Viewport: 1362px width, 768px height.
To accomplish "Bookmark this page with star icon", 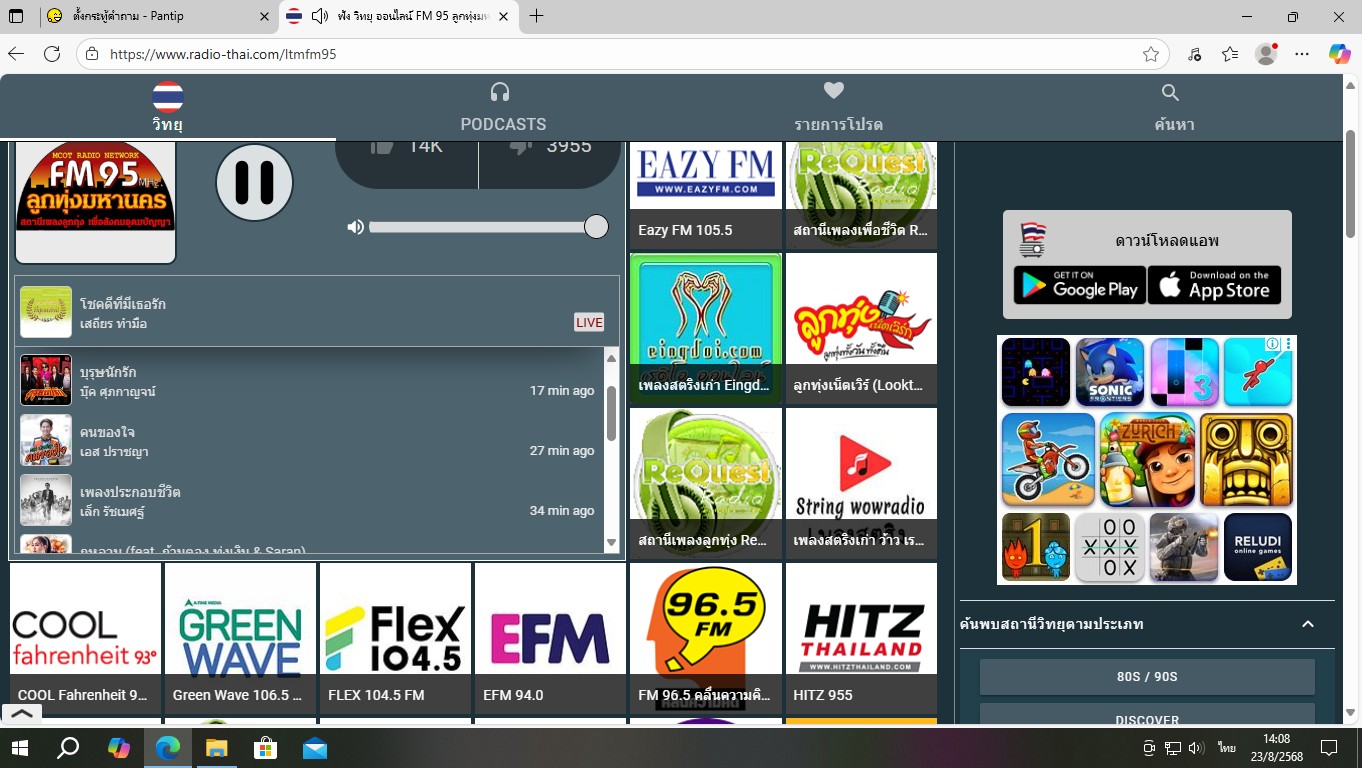I will pyautogui.click(x=1151, y=54).
